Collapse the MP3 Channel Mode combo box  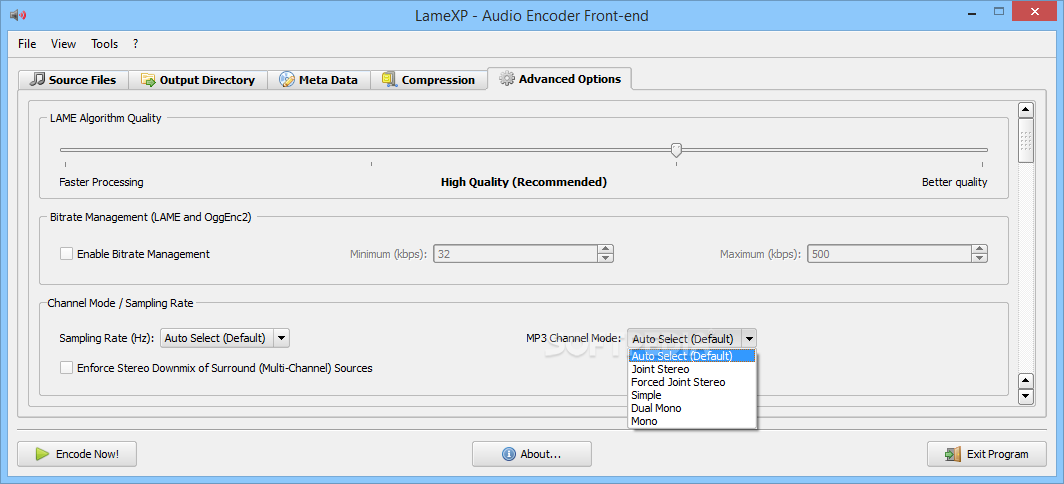(x=691, y=338)
